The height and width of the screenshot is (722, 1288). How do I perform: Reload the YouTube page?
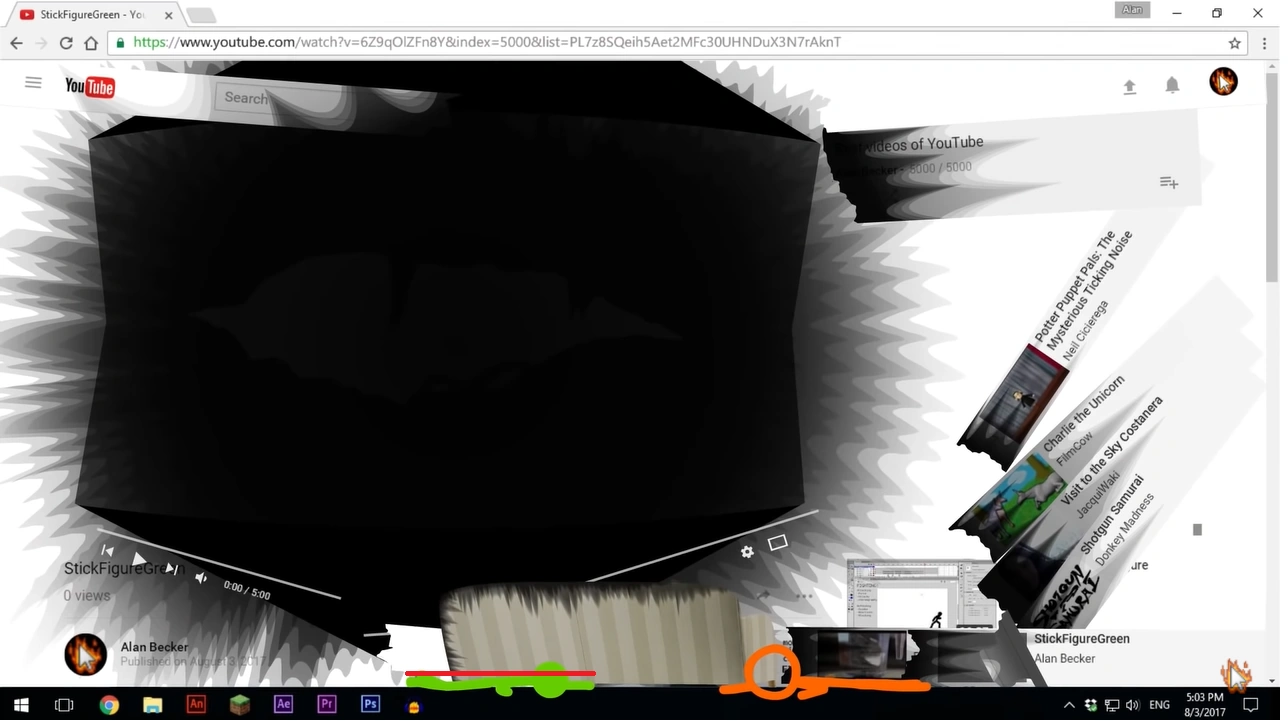click(66, 43)
